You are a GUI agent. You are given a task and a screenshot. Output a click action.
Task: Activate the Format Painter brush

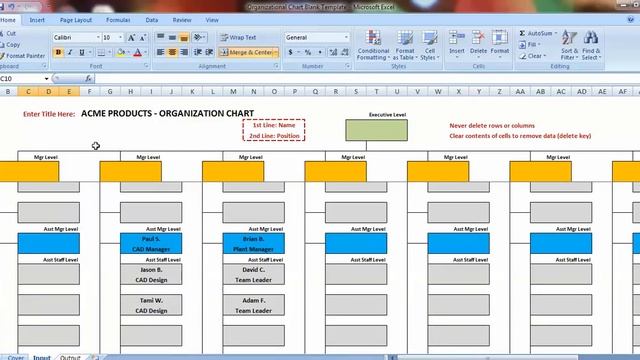click(x=23, y=56)
